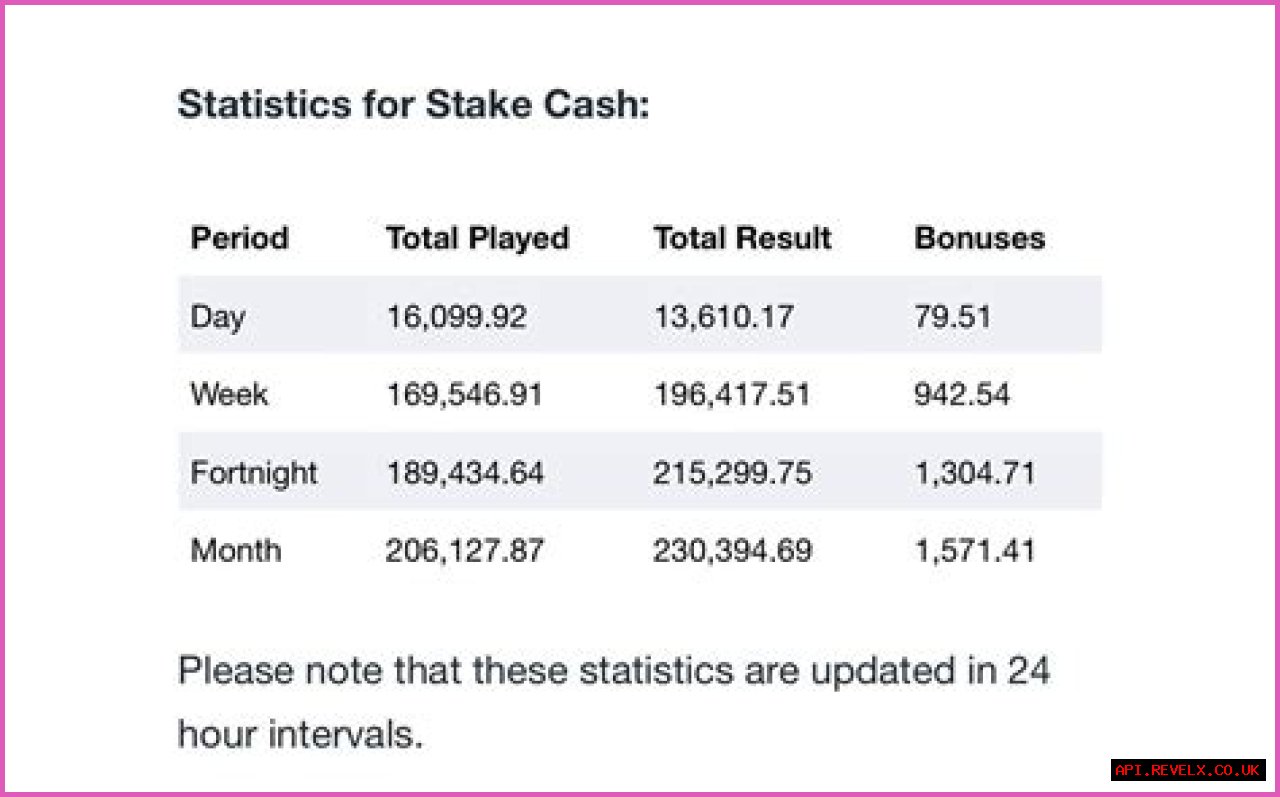Click the Period column header
This screenshot has width=1280, height=797.
[x=239, y=238]
